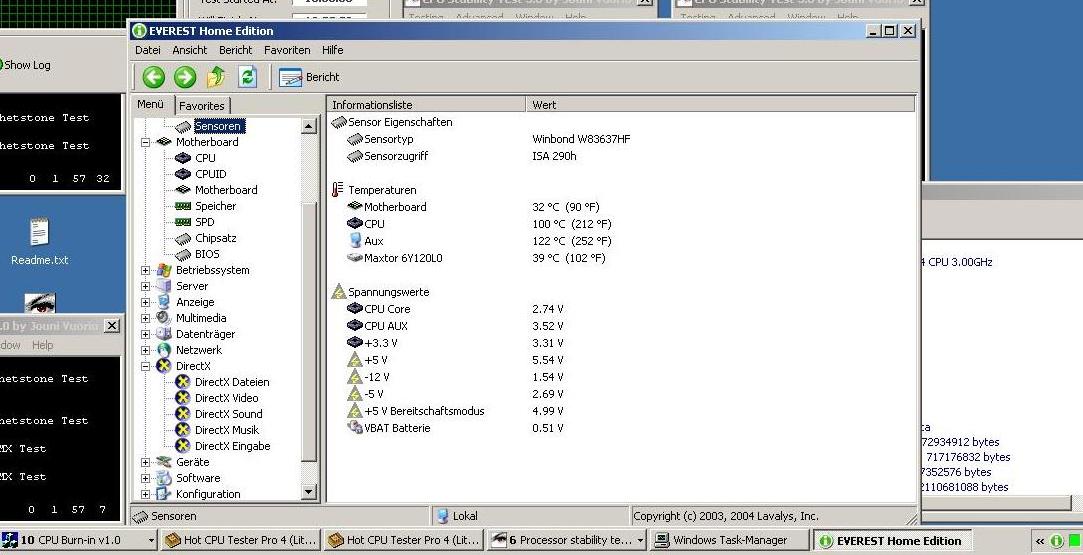Select the CPU Core voltage row
1083x555 pixels.
pos(387,309)
